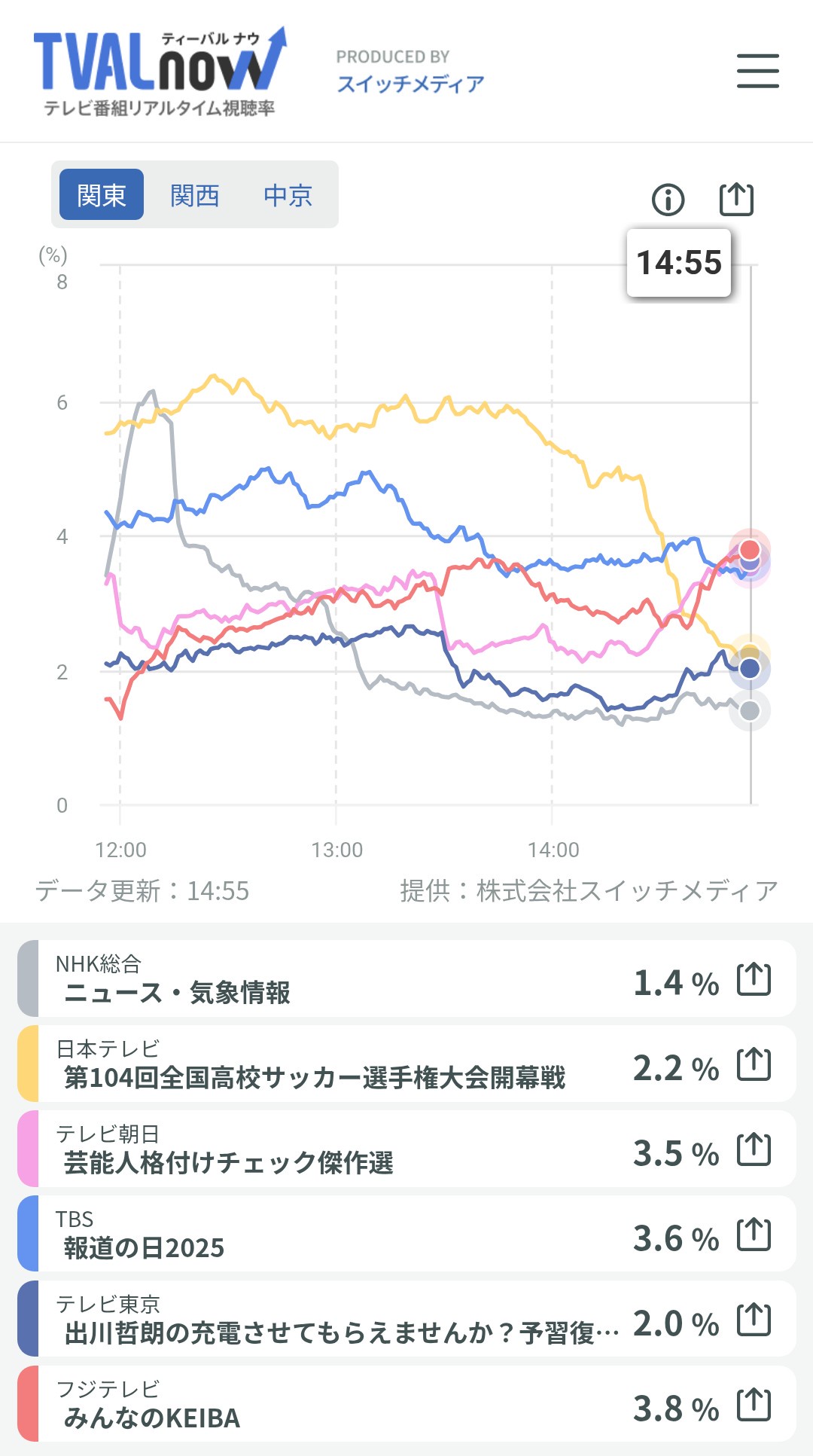Share the TBS rating row
The image size is (813, 1456).
point(754,1235)
